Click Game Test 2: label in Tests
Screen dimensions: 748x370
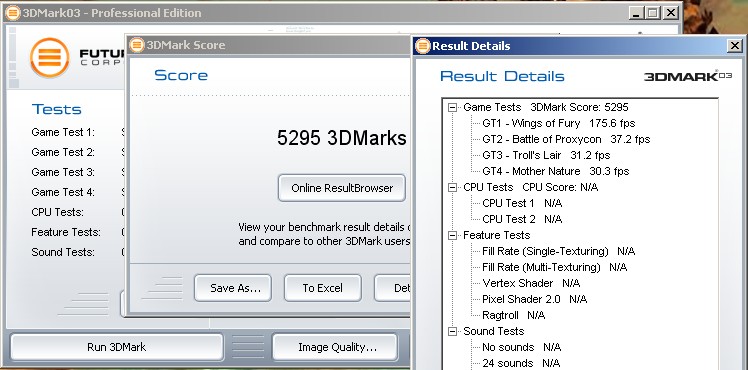[x=63, y=152]
